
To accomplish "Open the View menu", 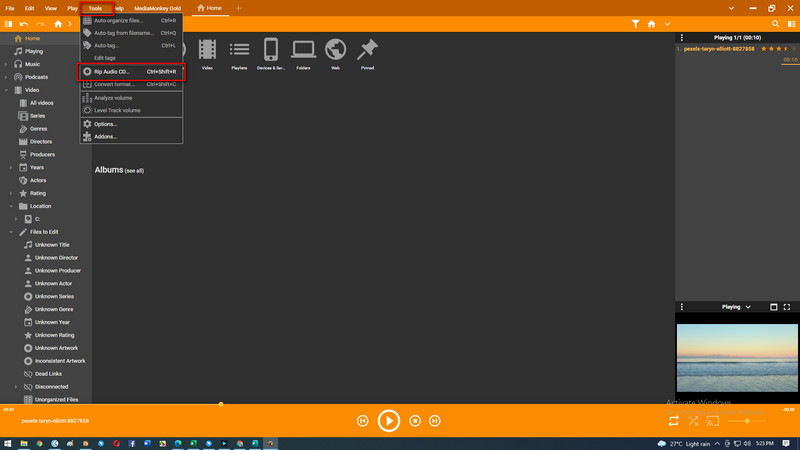I will tap(51, 8).
